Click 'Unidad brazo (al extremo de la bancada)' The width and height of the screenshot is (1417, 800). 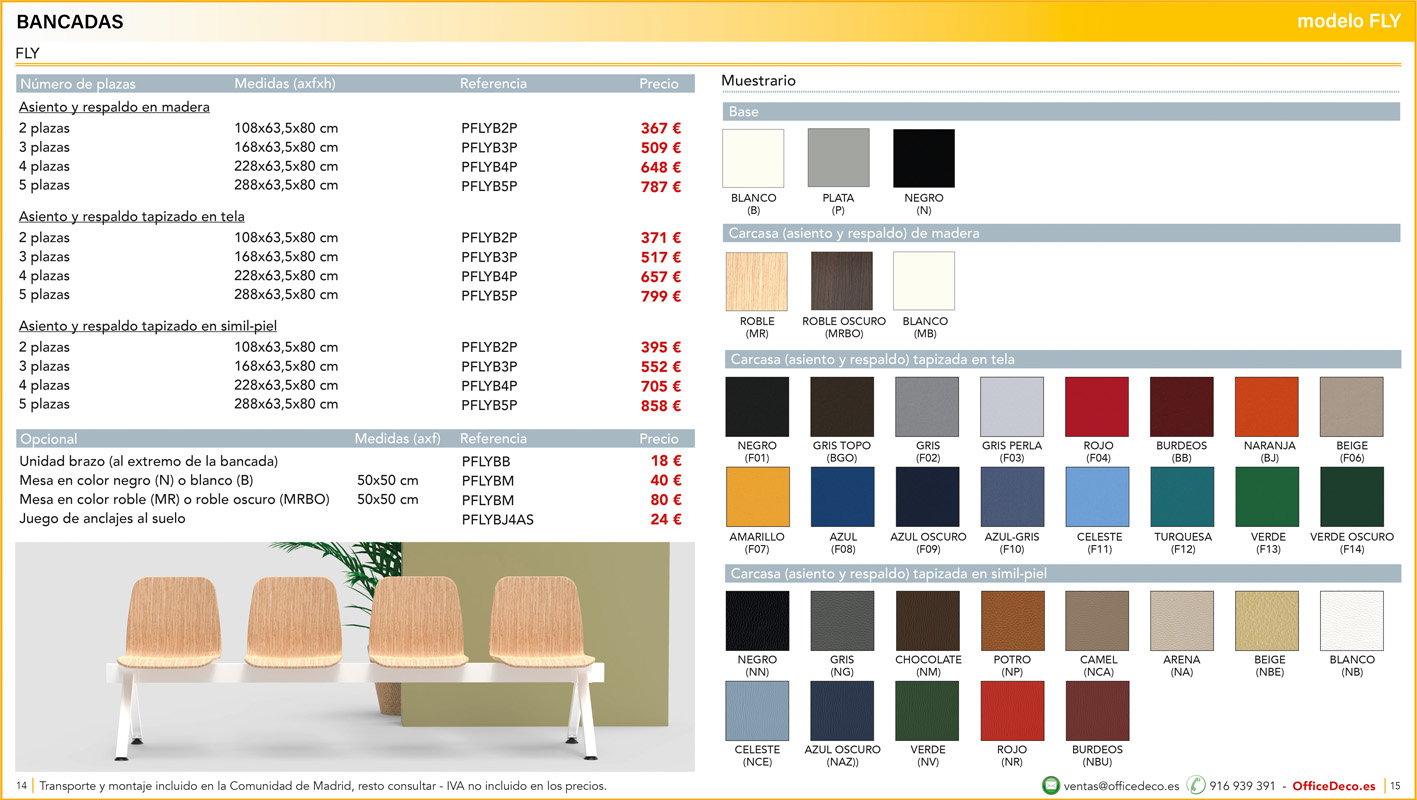[x=148, y=461]
